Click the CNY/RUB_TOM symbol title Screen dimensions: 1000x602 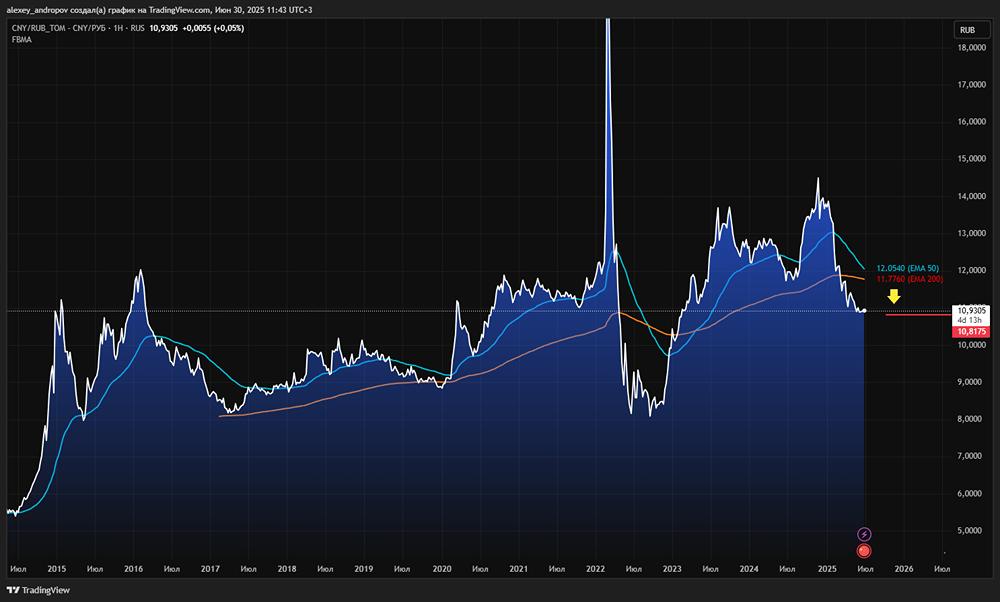[x=62, y=27]
